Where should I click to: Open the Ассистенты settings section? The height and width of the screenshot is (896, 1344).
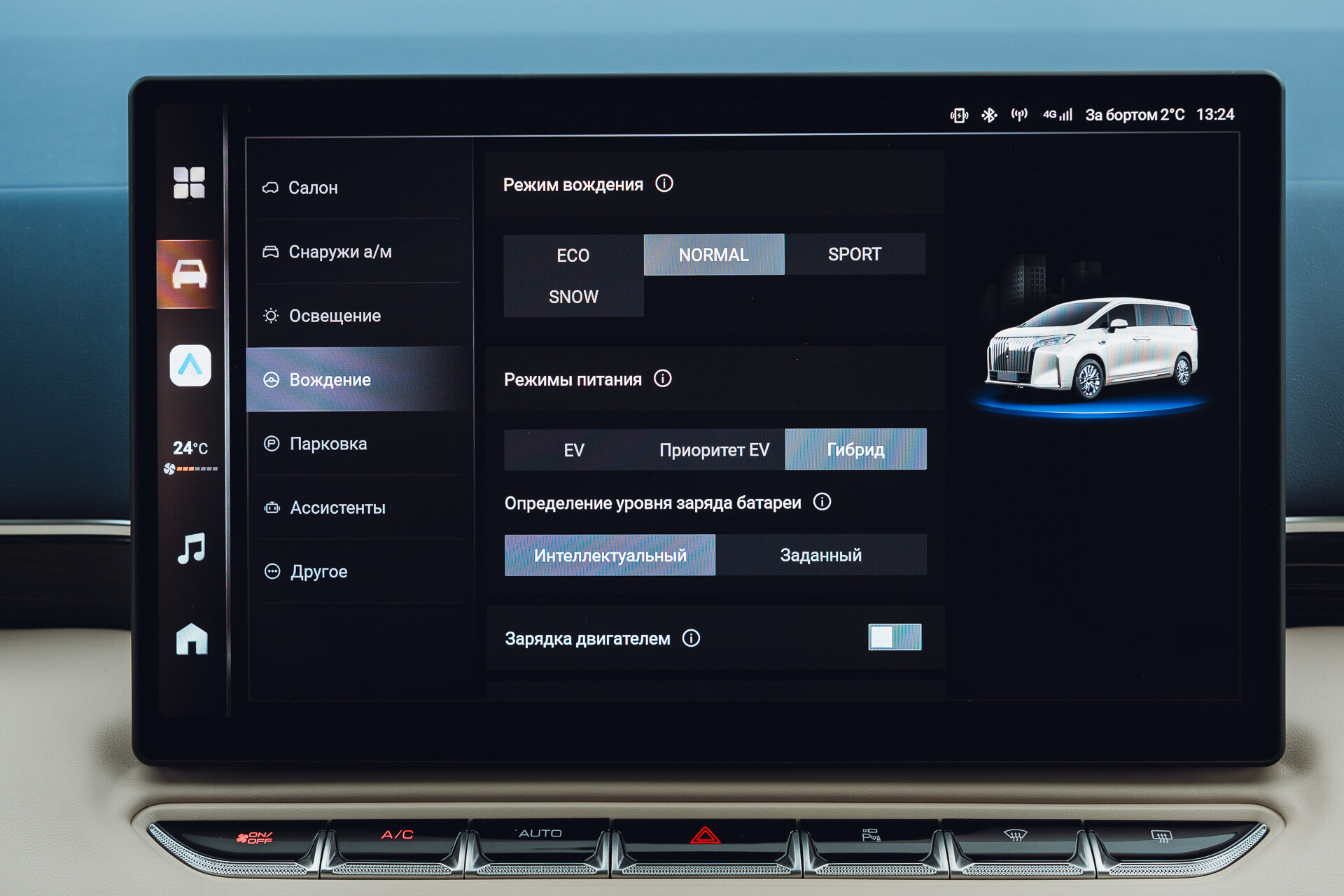pyautogui.click(x=337, y=507)
